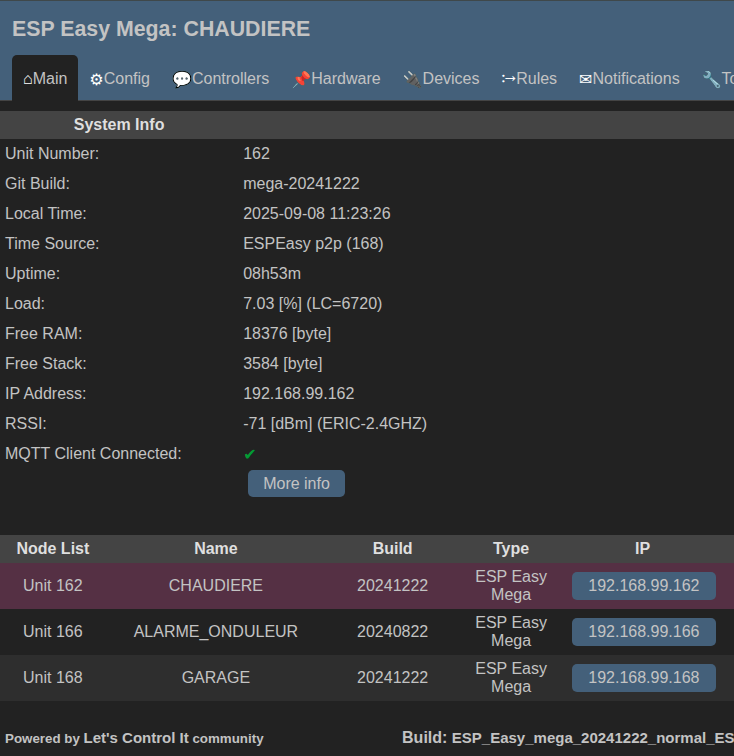Click the Tools wrench icon
The width and height of the screenshot is (734, 756).
point(711,80)
